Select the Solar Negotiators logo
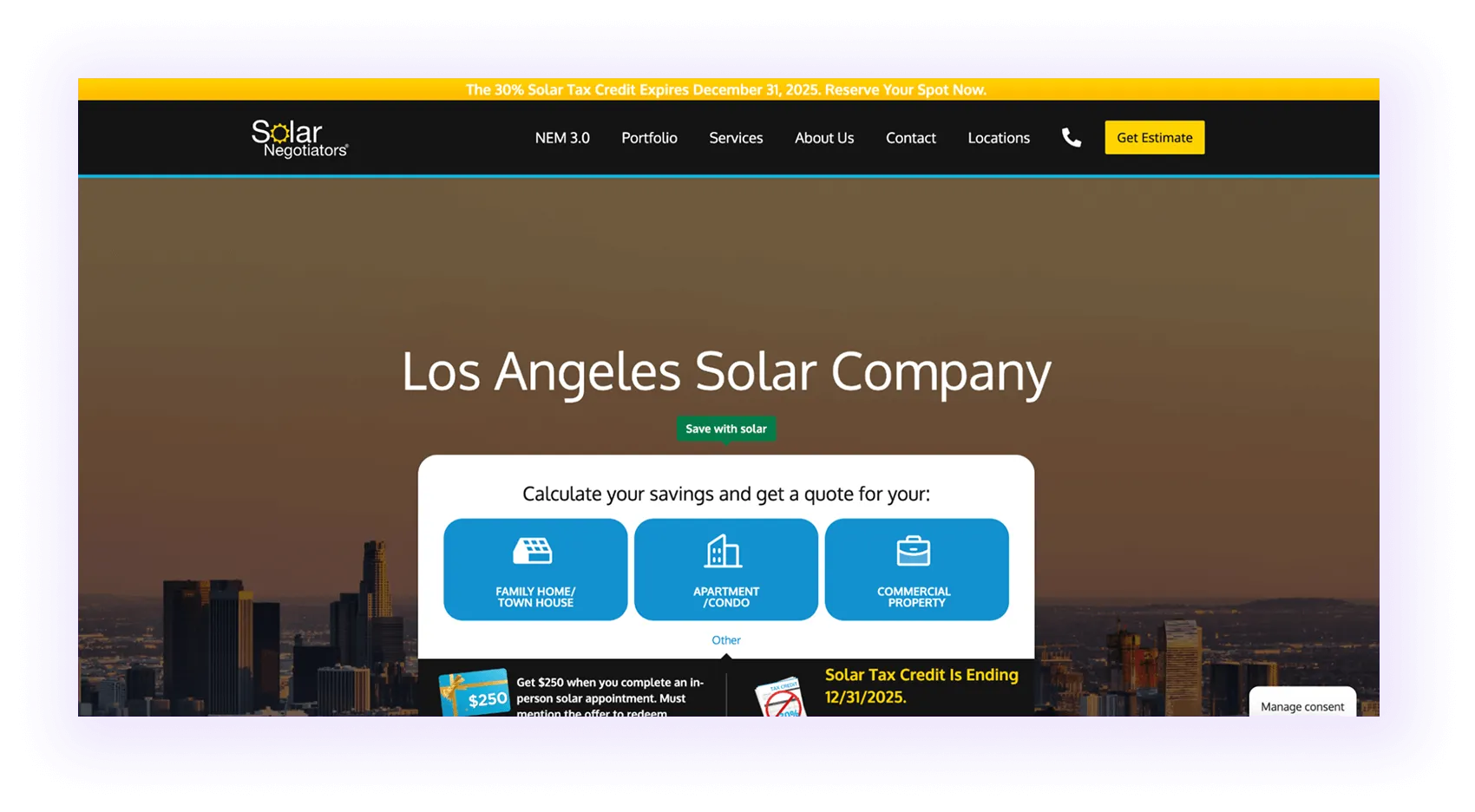The image size is (1475, 812). coord(298,137)
